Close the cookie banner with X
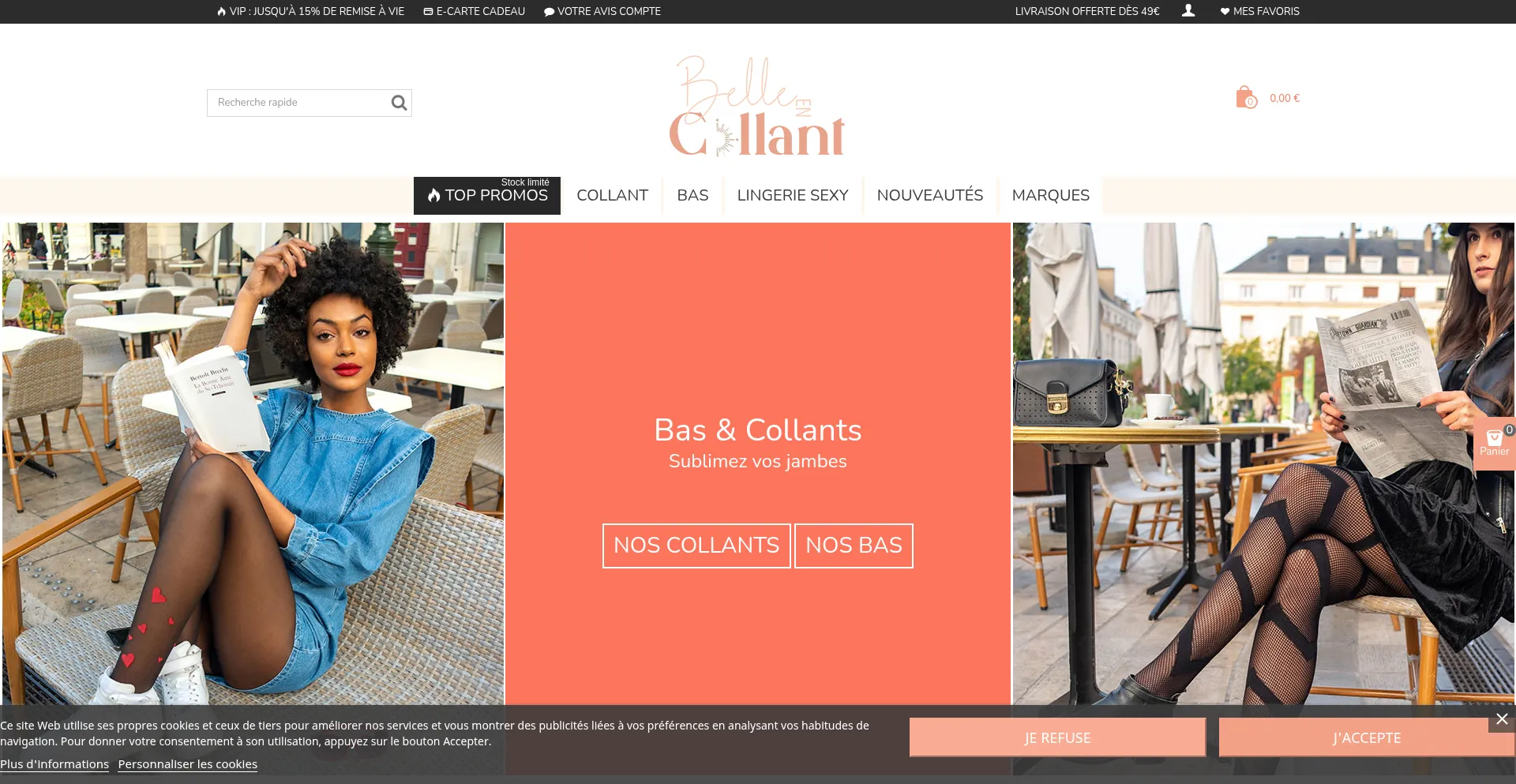1516x784 pixels. [1502, 719]
